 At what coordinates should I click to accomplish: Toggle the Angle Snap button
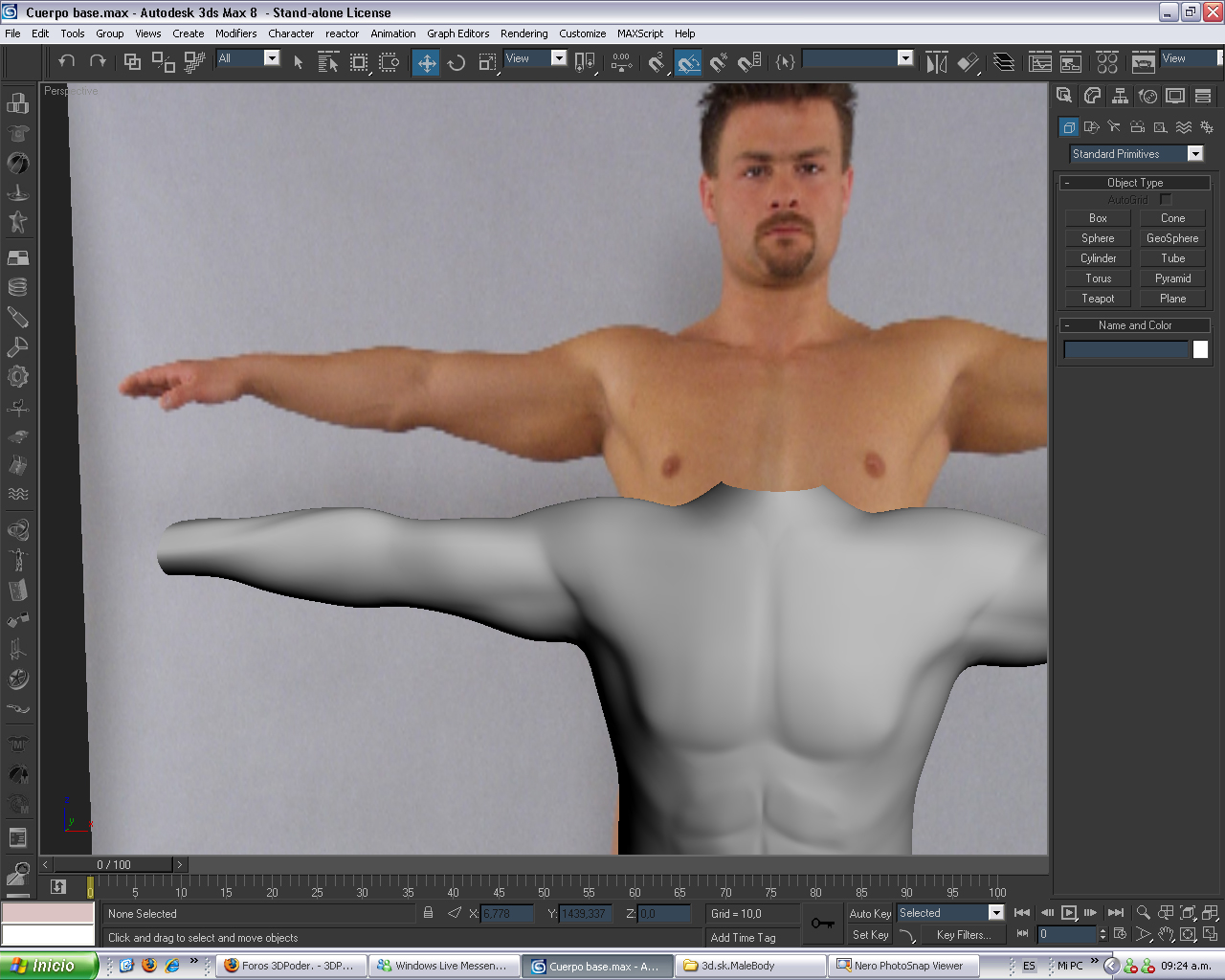688,63
